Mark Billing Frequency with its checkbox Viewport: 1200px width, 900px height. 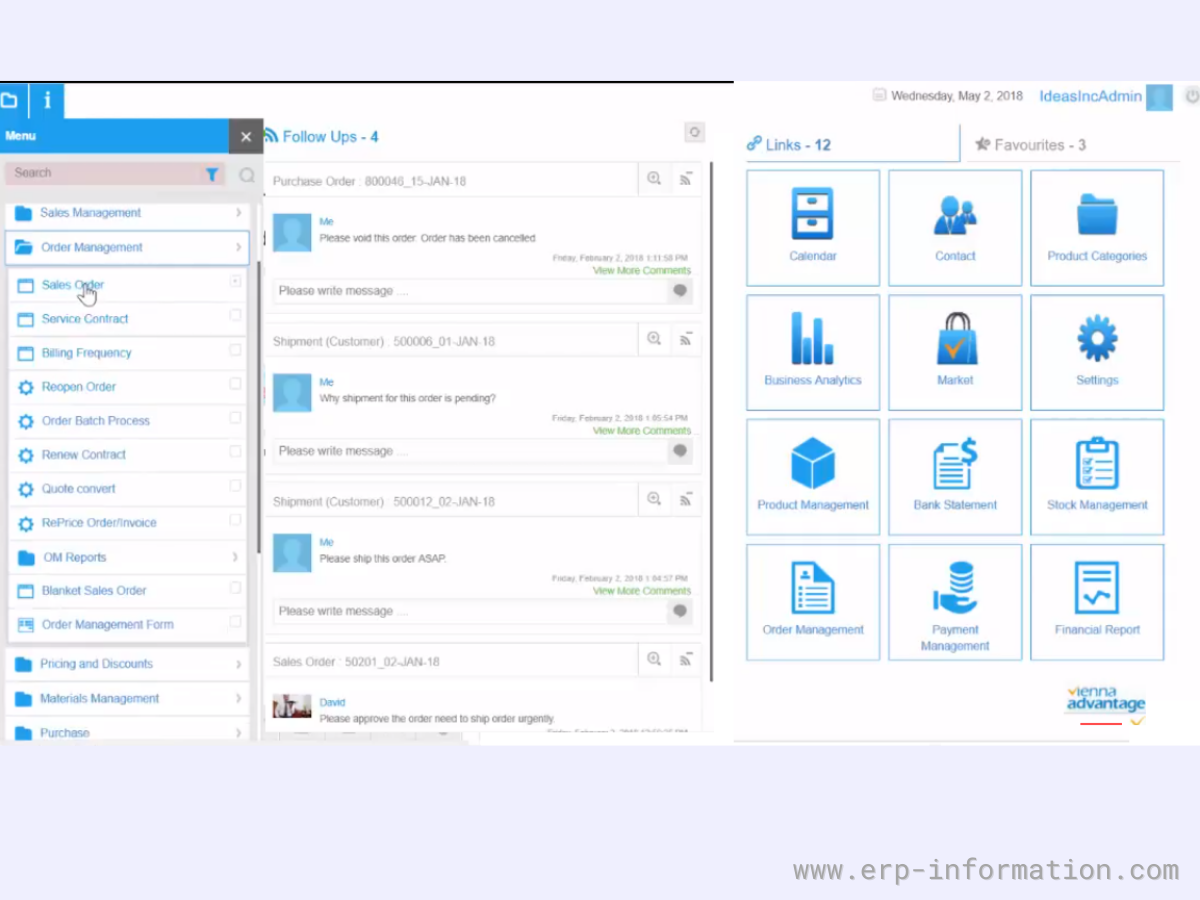[235, 352]
